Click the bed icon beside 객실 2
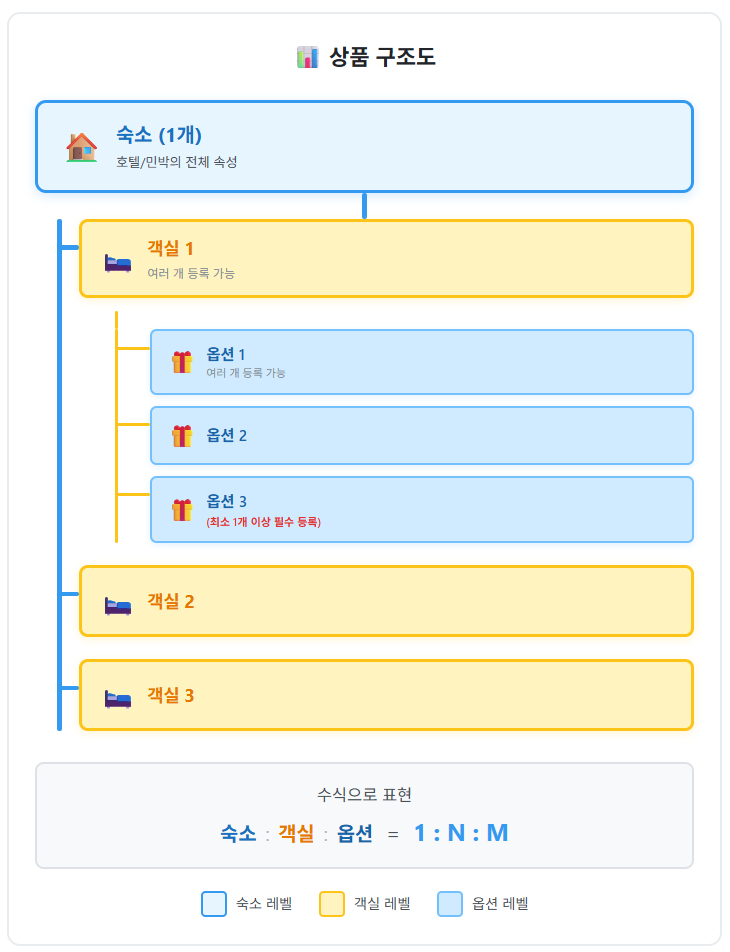Image resolution: width=730 pixels, height=952 pixels. 118,605
